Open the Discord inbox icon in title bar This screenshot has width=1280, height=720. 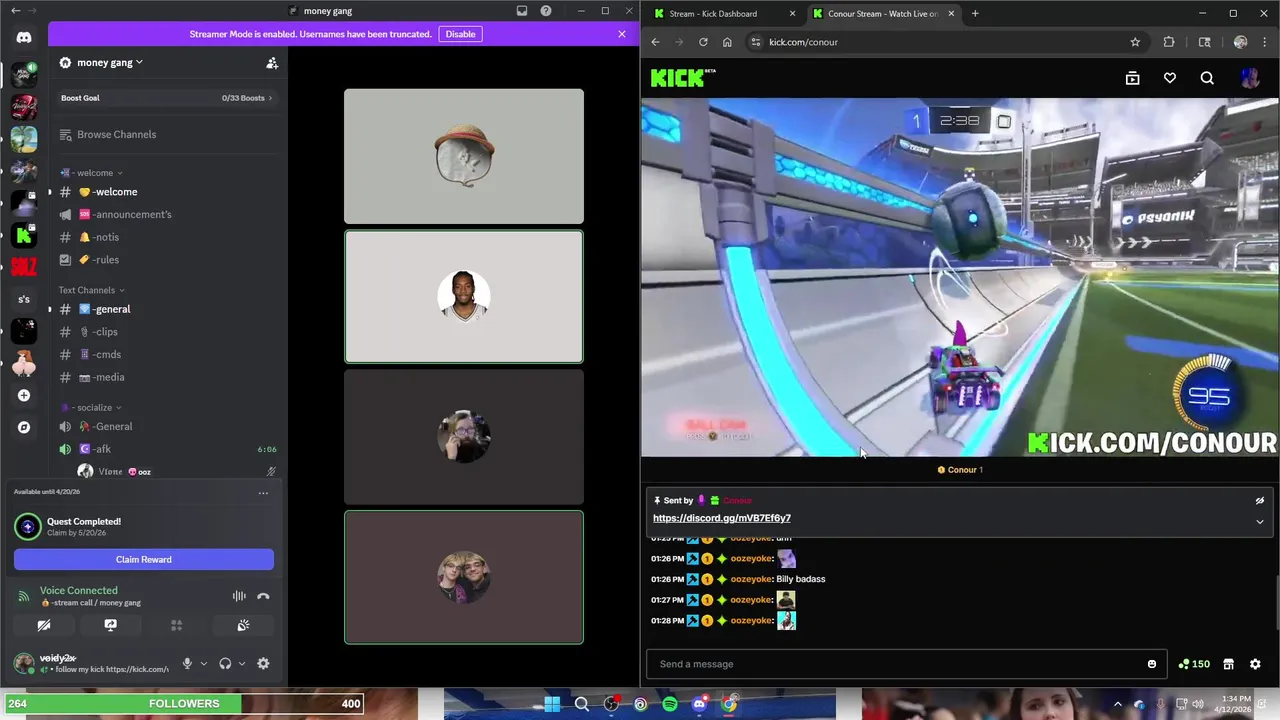coord(522,11)
